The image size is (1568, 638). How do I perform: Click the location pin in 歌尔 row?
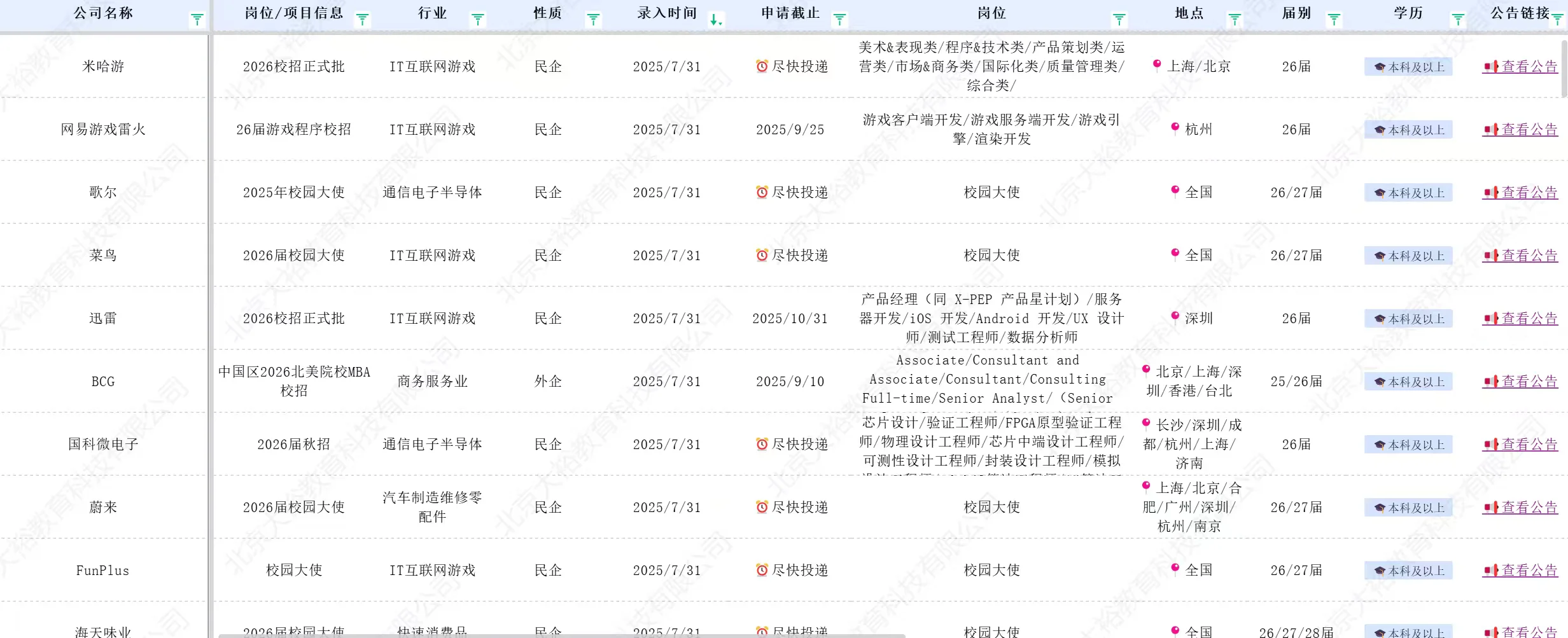(1175, 191)
